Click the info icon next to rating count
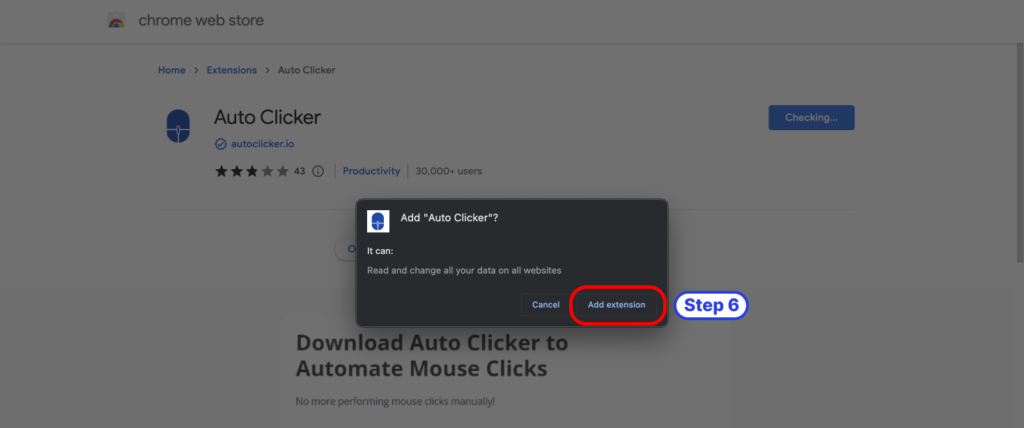 [318, 171]
